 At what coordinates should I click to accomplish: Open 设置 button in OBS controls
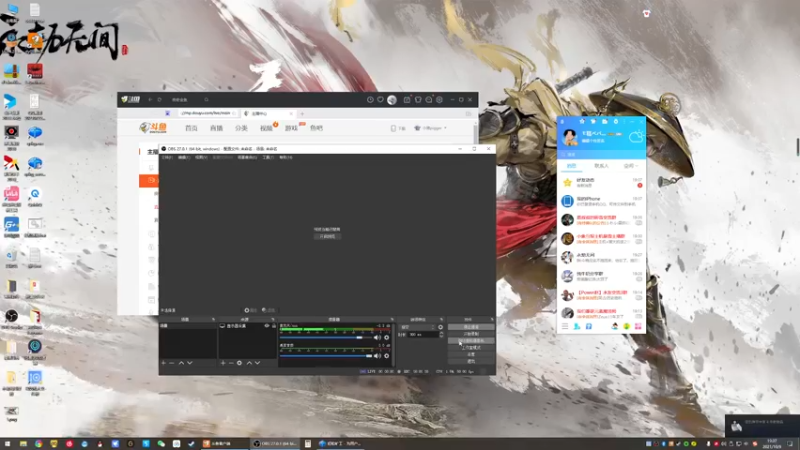click(x=471, y=354)
